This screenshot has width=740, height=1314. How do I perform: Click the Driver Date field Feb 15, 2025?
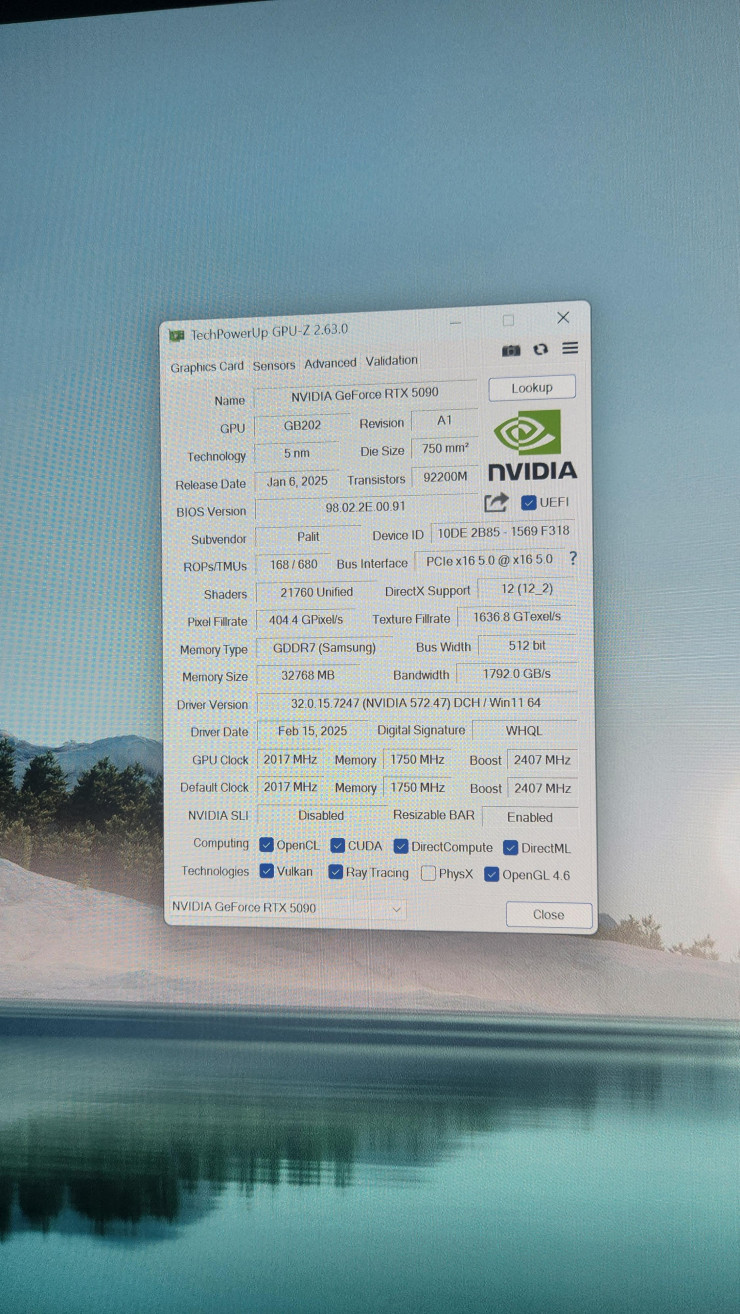coord(313,731)
